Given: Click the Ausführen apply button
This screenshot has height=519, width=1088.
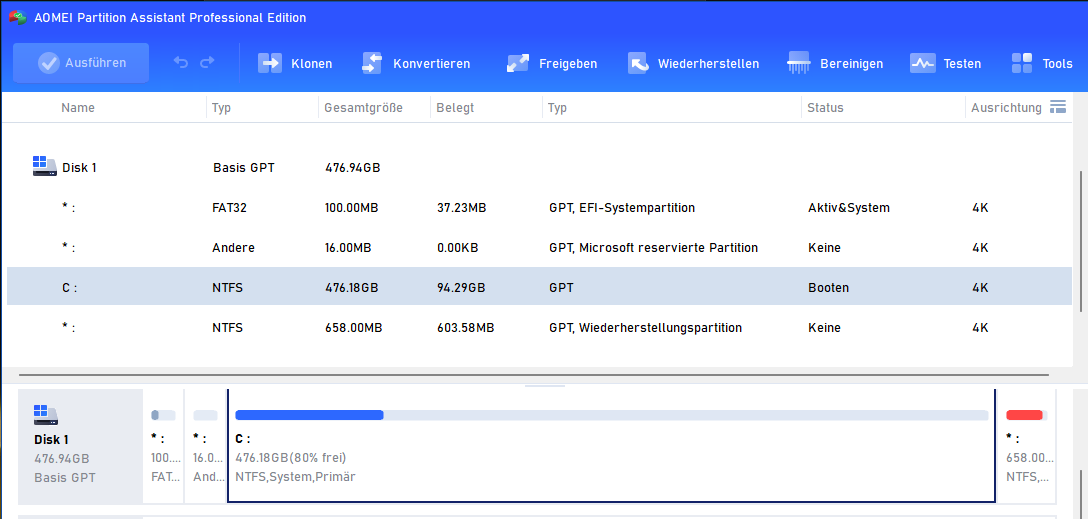Looking at the screenshot, I should 81,63.
